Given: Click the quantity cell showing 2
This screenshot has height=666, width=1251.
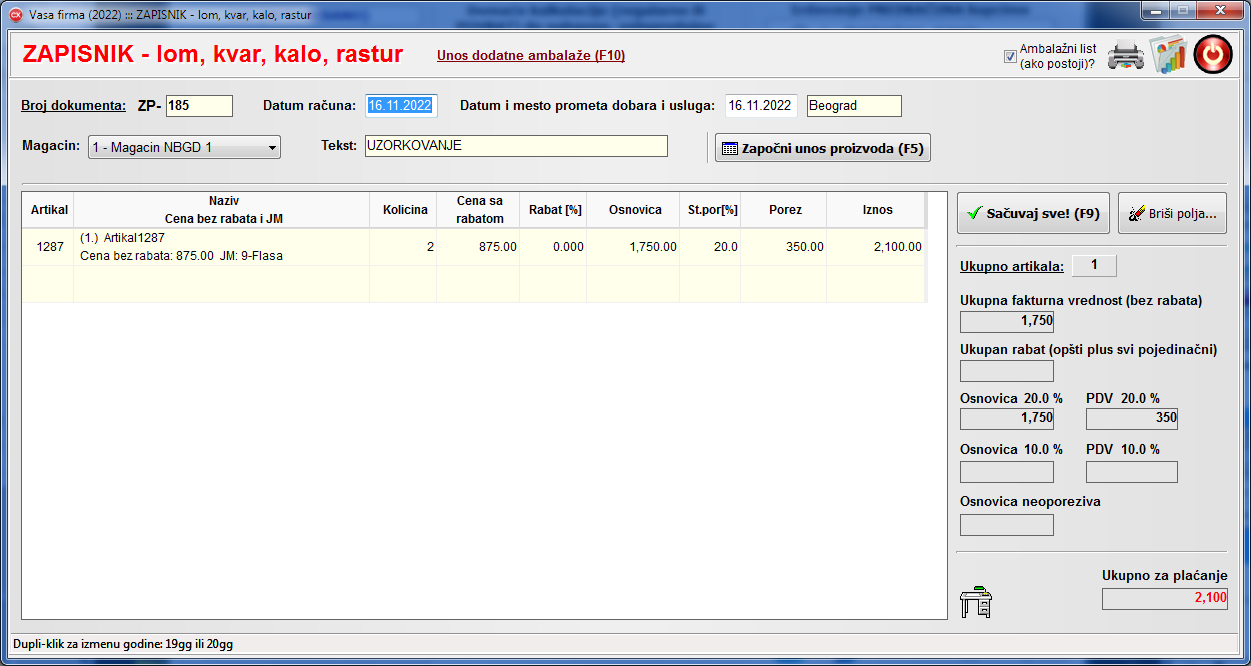Looking at the screenshot, I should pyautogui.click(x=404, y=247).
